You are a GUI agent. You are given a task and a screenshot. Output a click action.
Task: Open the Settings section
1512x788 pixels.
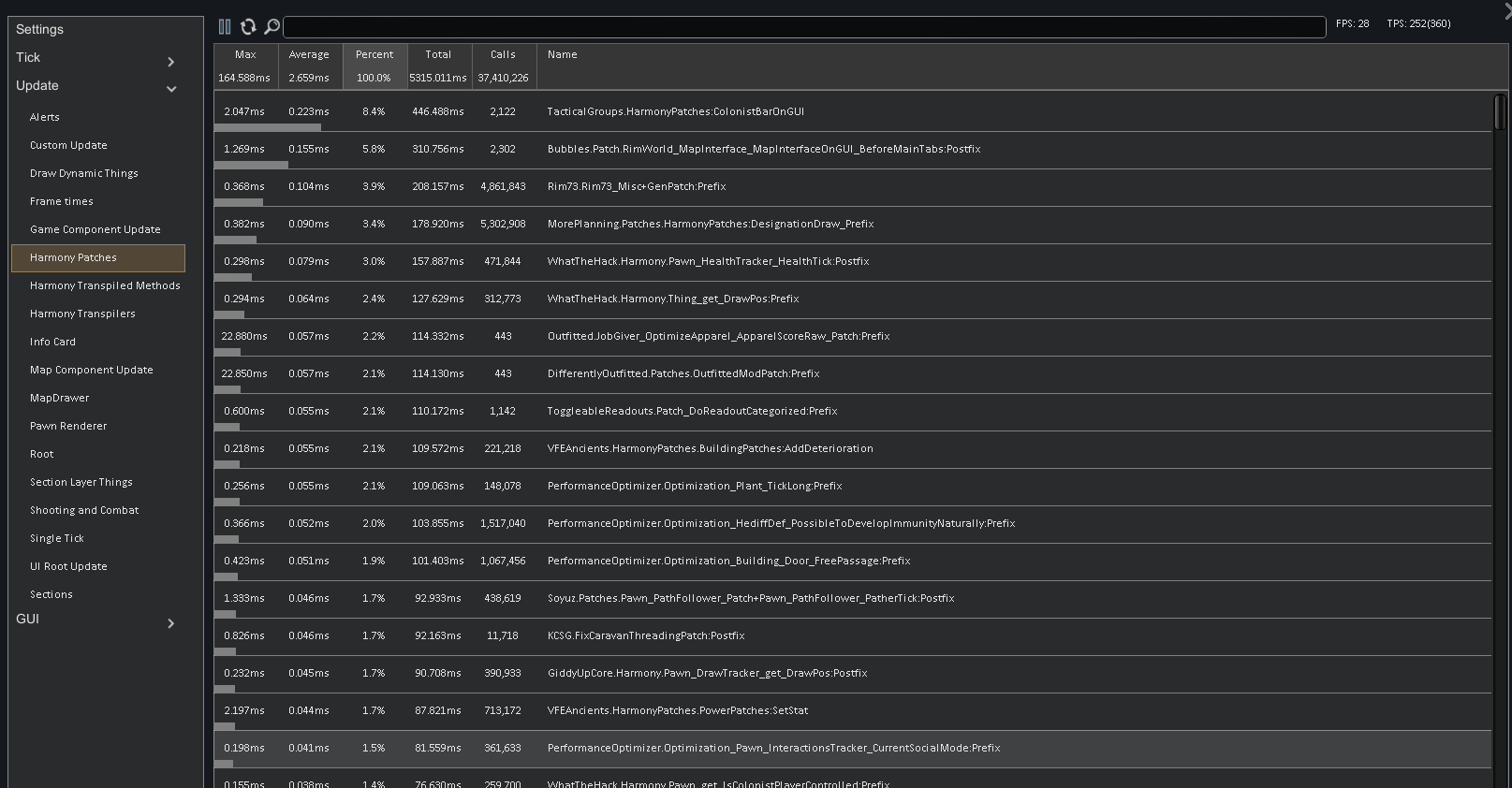pyautogui.click(x=39, y=29)
